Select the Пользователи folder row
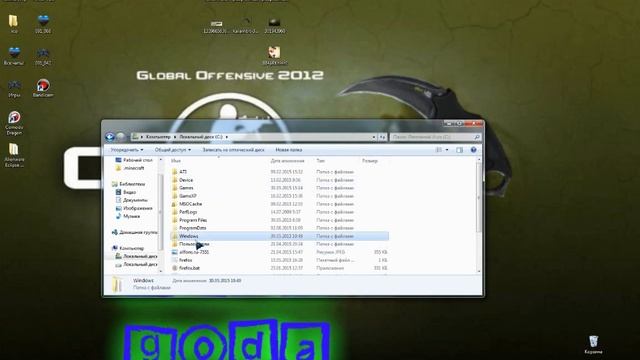The height and width of the screenshot is (360, 640). (x=279, y=244)
